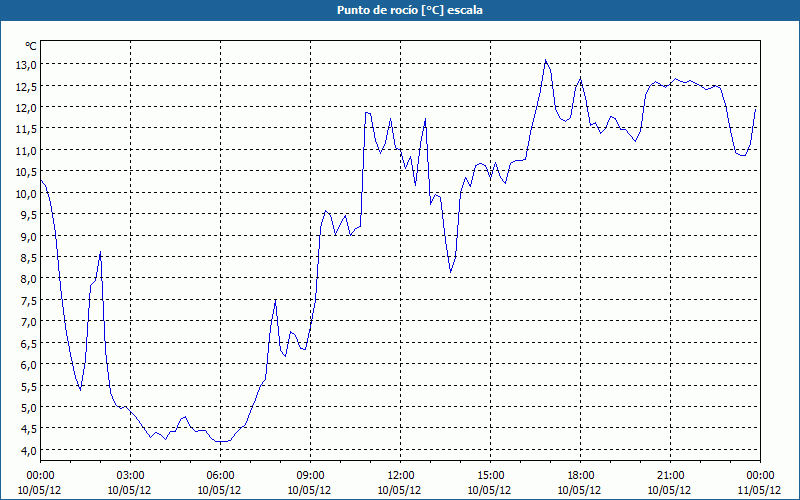Select the 11/05/12 date label
This screenshot has width=800, height=500.
[x=760, y=490]
